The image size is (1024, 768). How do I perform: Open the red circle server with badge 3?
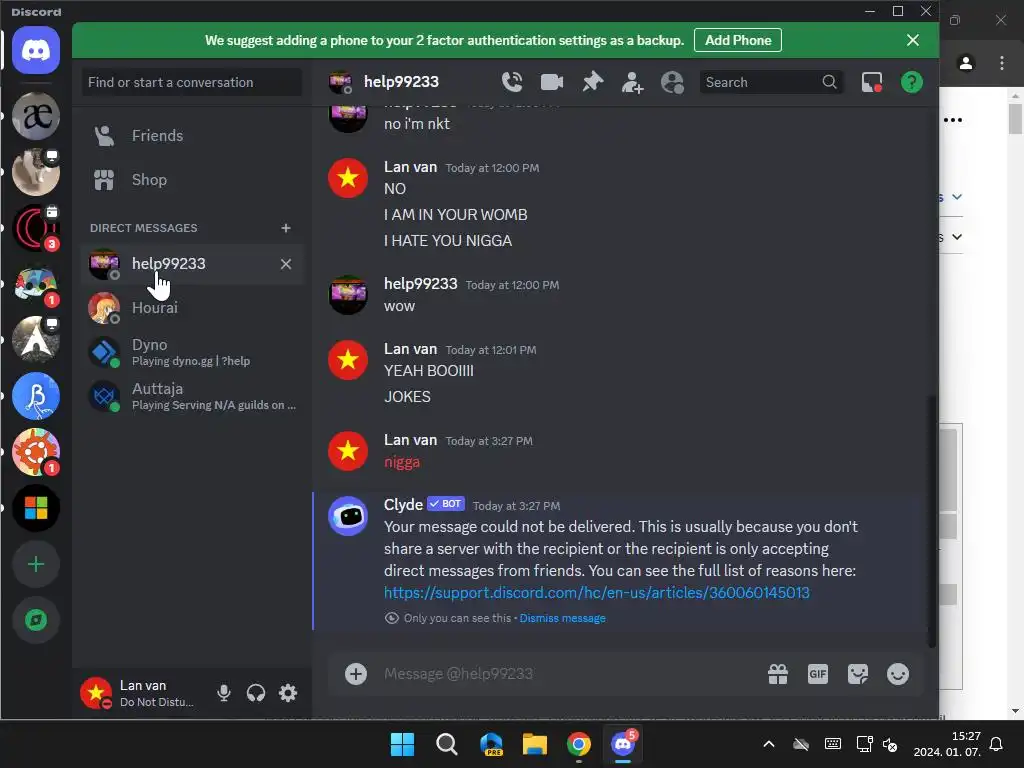(36, 228)
